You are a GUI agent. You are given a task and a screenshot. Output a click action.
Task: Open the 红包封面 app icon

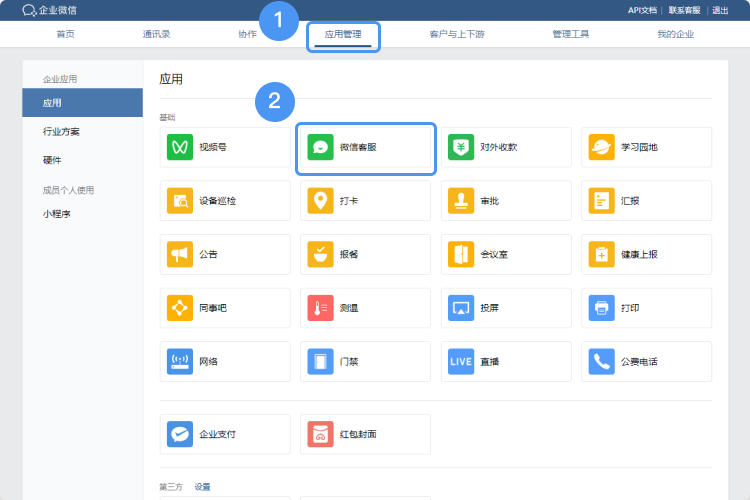(320, 434)
